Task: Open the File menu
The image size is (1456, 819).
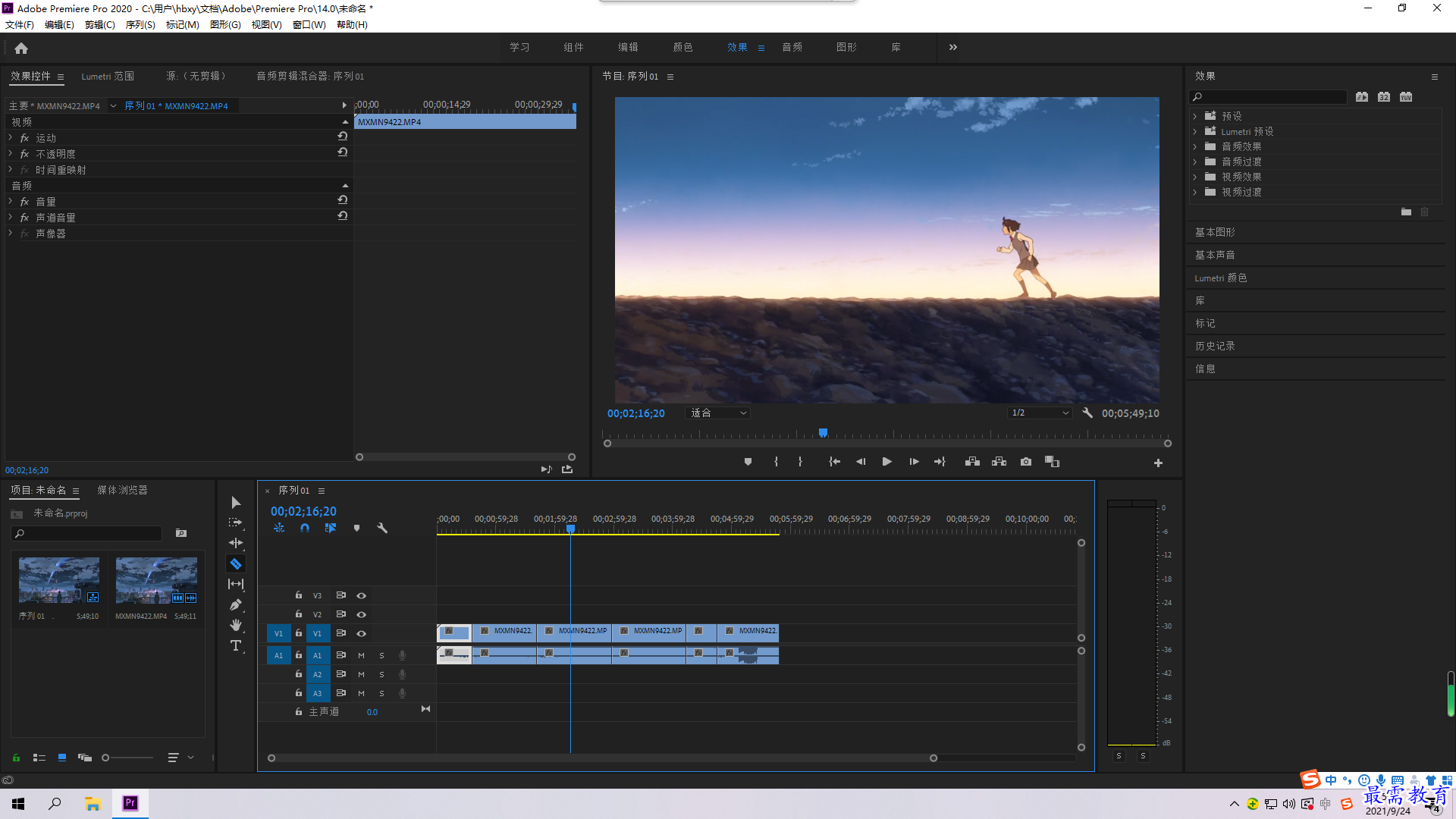Action: [x=20, y=25]
